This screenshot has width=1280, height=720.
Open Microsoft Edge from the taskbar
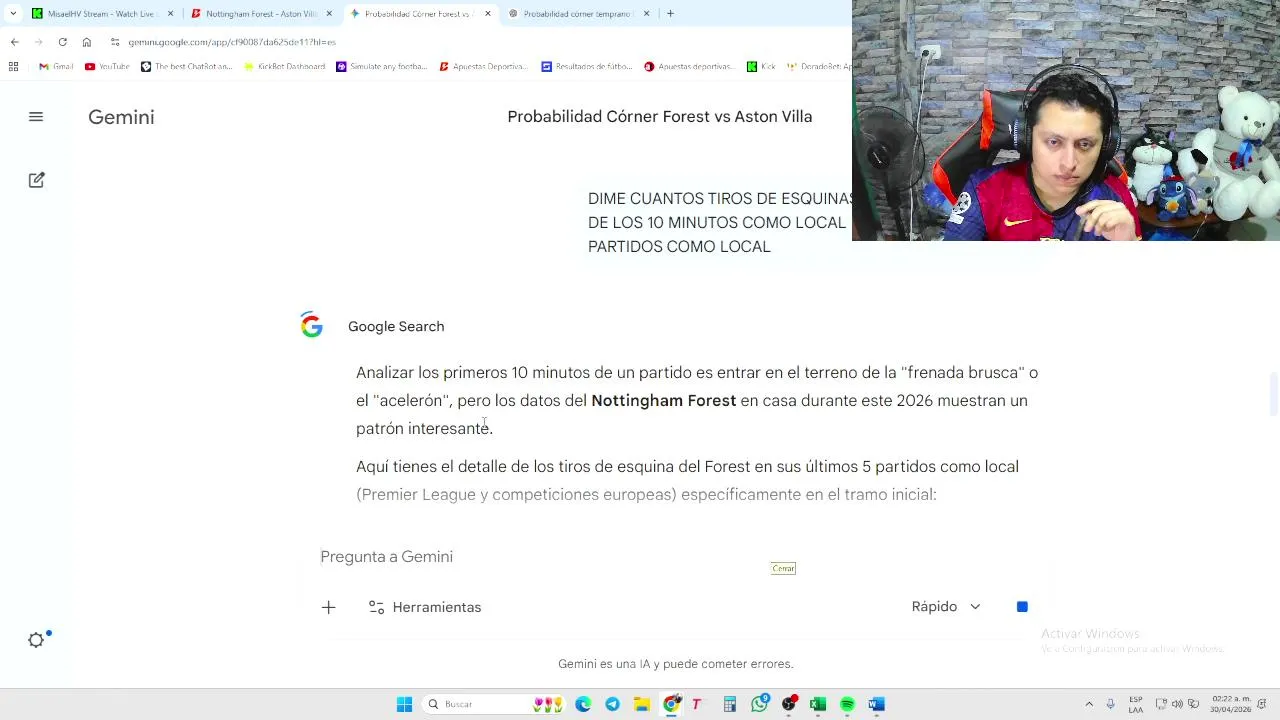583,704
